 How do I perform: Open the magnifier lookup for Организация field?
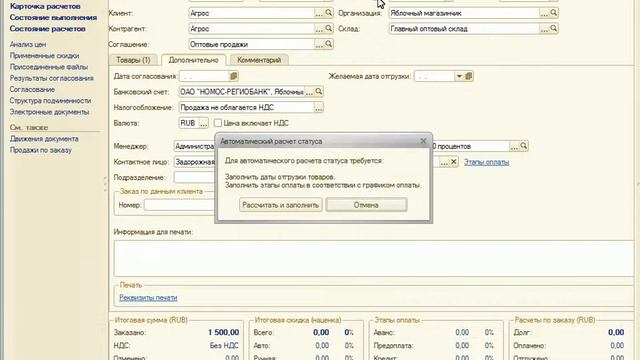click(553, 13)
